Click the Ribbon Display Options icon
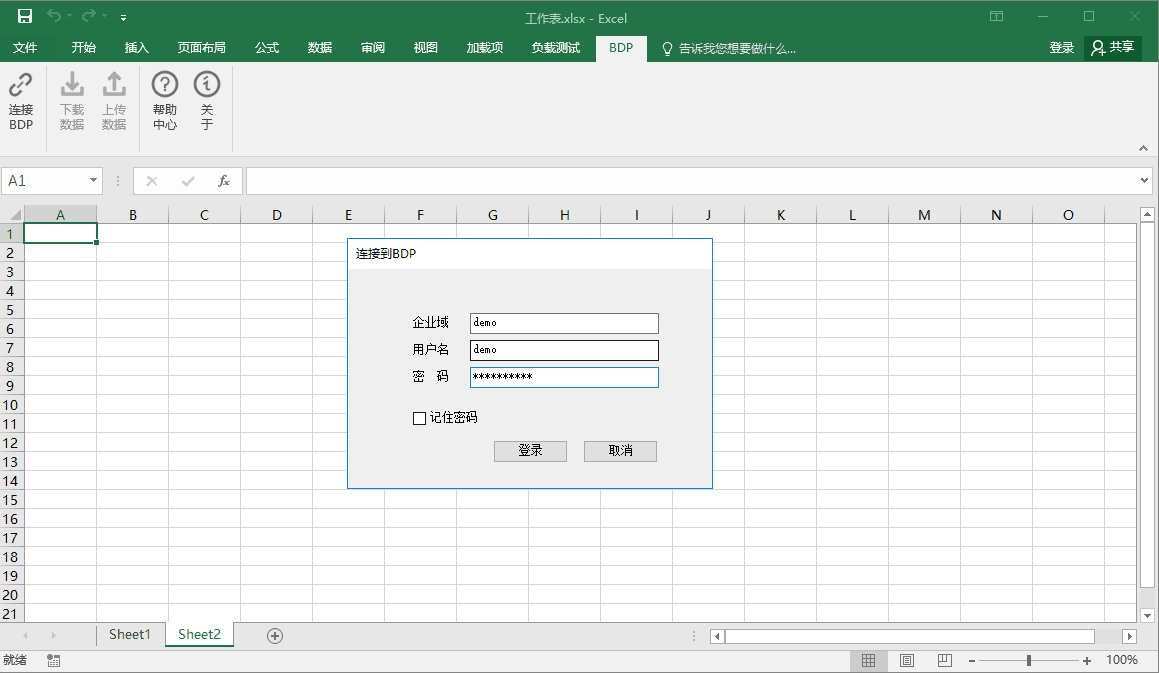1159x673 pixels. (x=996, y=16)
